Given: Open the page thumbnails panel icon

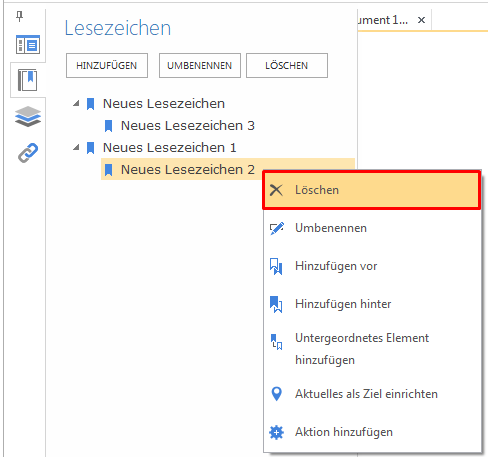Looking at the screenshot, I should (28, 44).
